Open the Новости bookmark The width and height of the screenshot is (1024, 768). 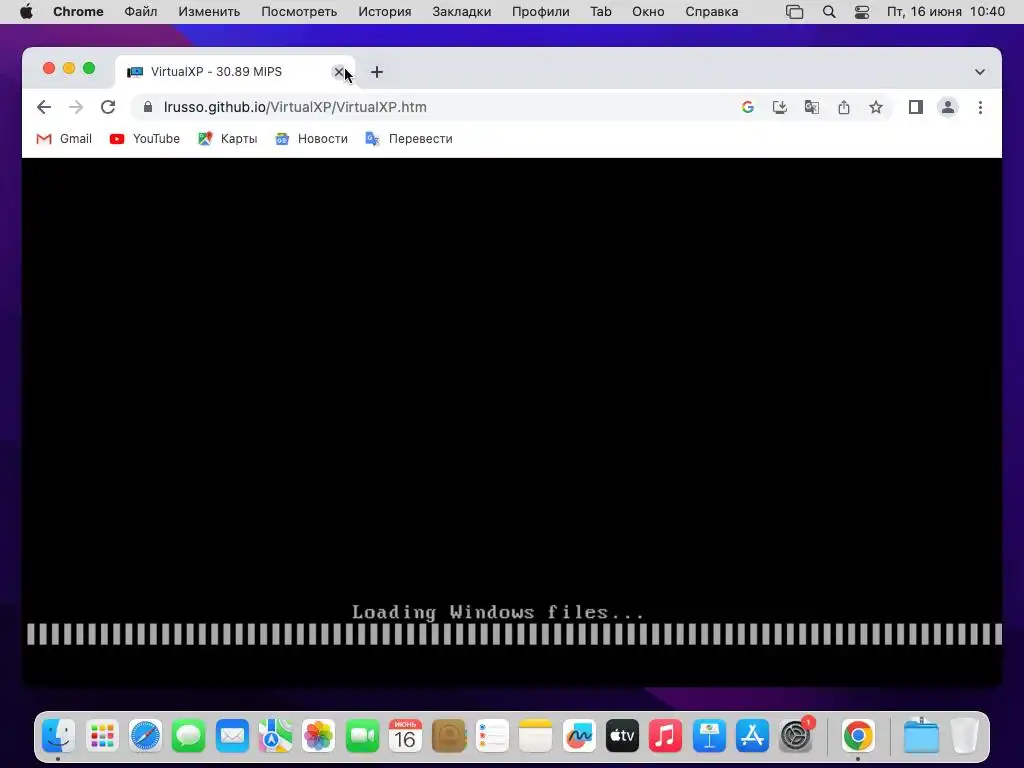pos(311,138)
